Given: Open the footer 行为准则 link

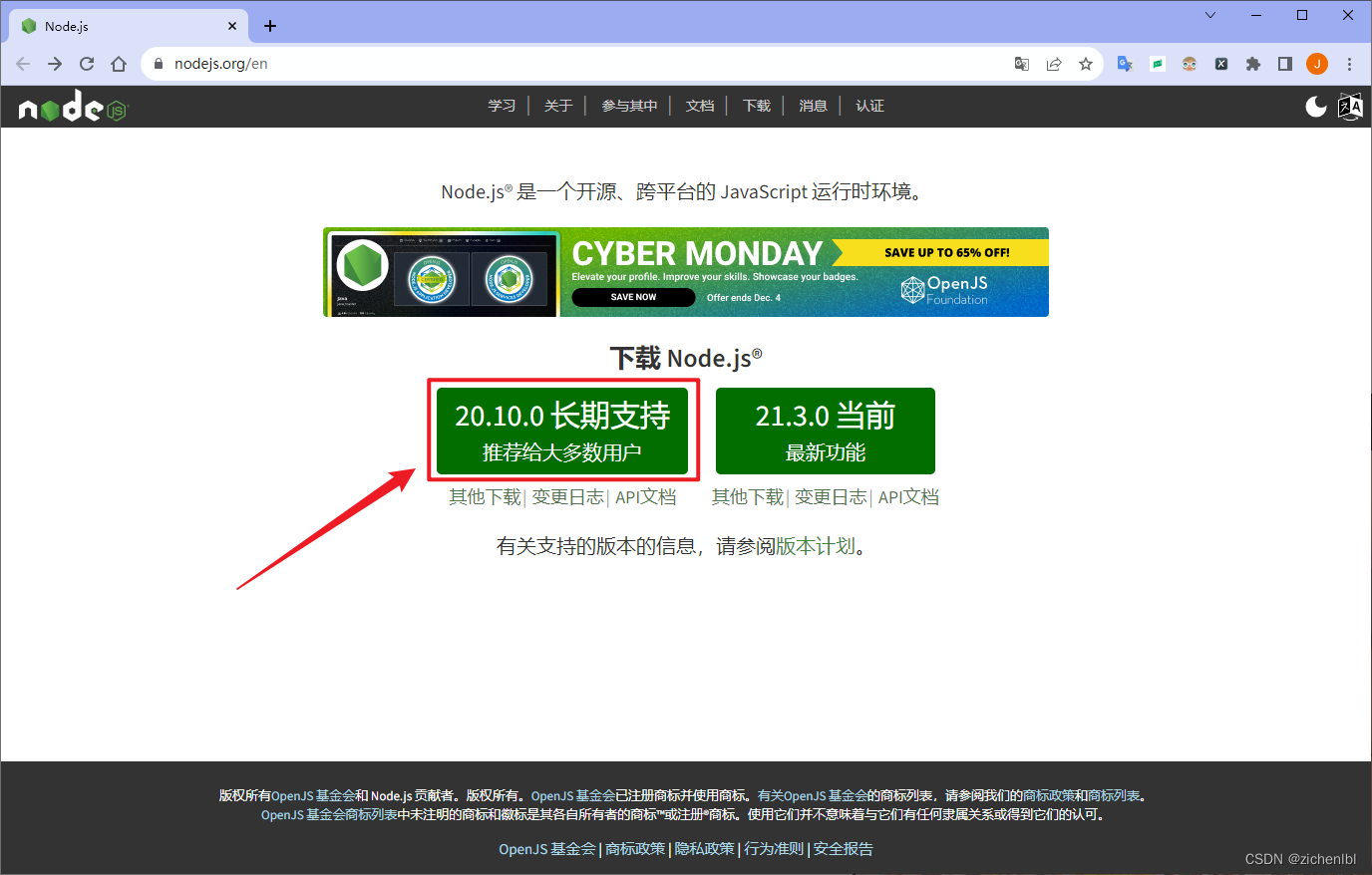Looking at the screenshot, I should [x=774, y=849].
